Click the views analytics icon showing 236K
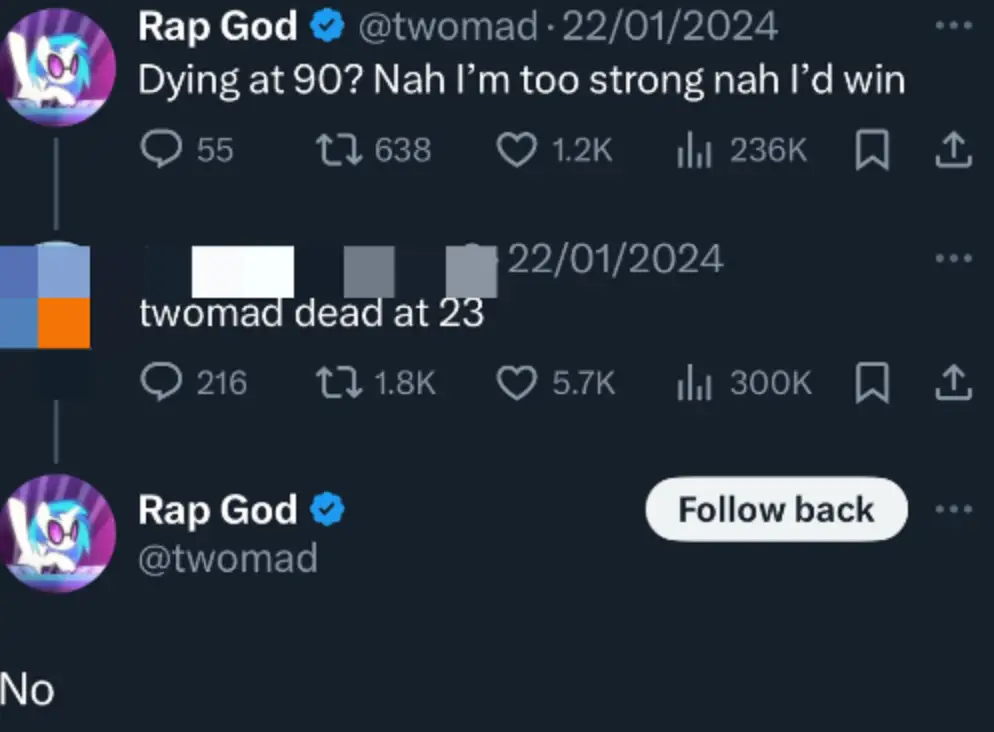Image resolution: width=994 pixels, height=732 pixels. (694, 150)
